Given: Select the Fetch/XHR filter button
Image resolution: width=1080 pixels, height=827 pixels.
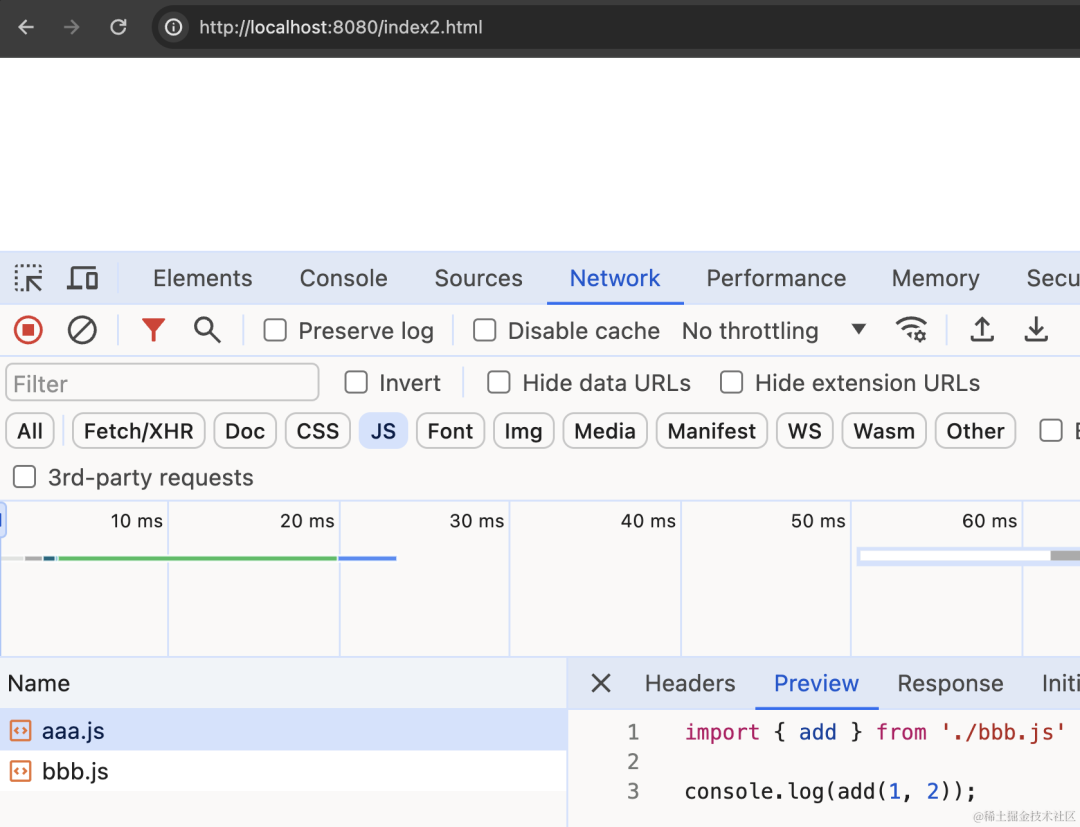Looking at the screenshot, I should (x=138, y=431).
